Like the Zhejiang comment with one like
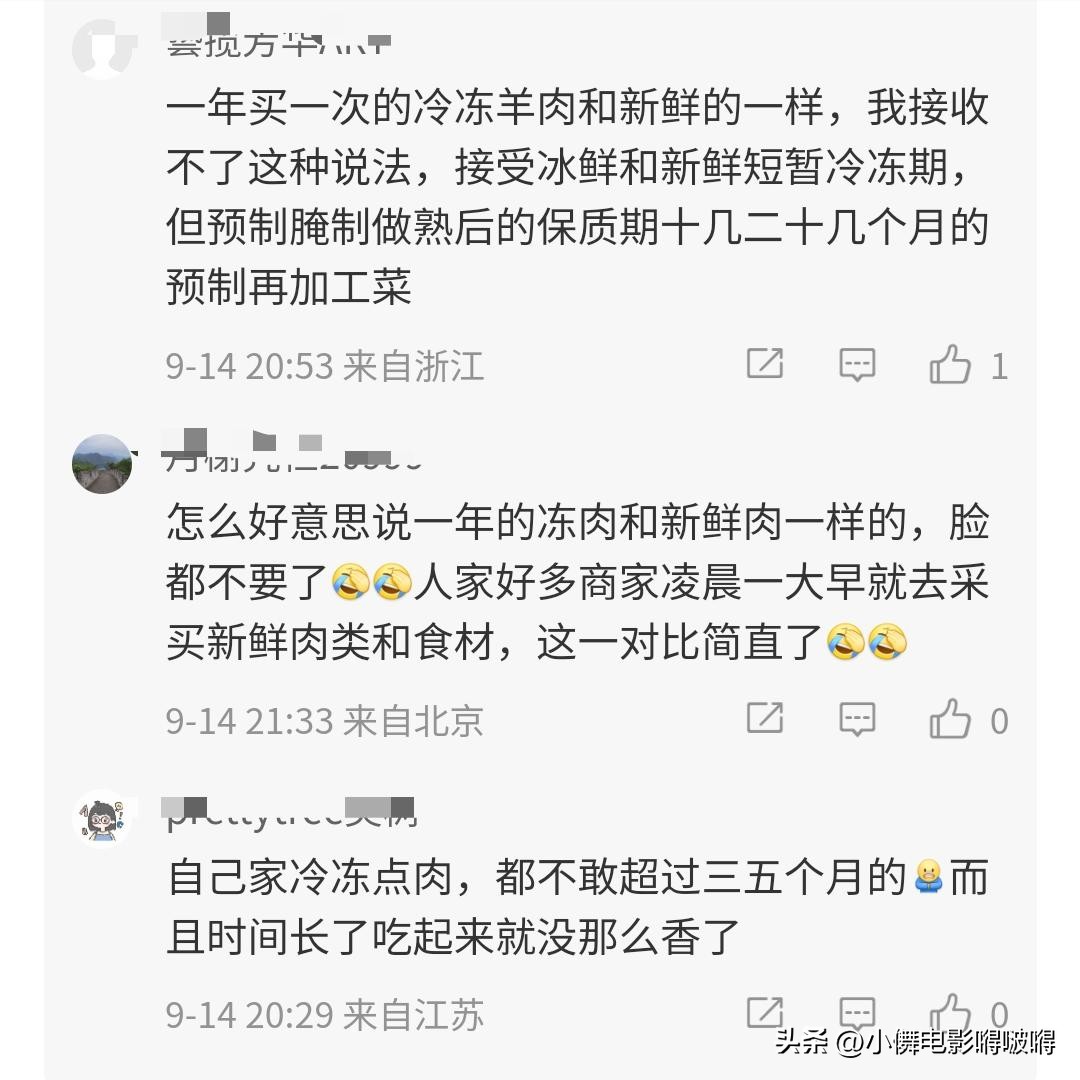The height and width of the screenshot is (1080, 1080). 950,364
